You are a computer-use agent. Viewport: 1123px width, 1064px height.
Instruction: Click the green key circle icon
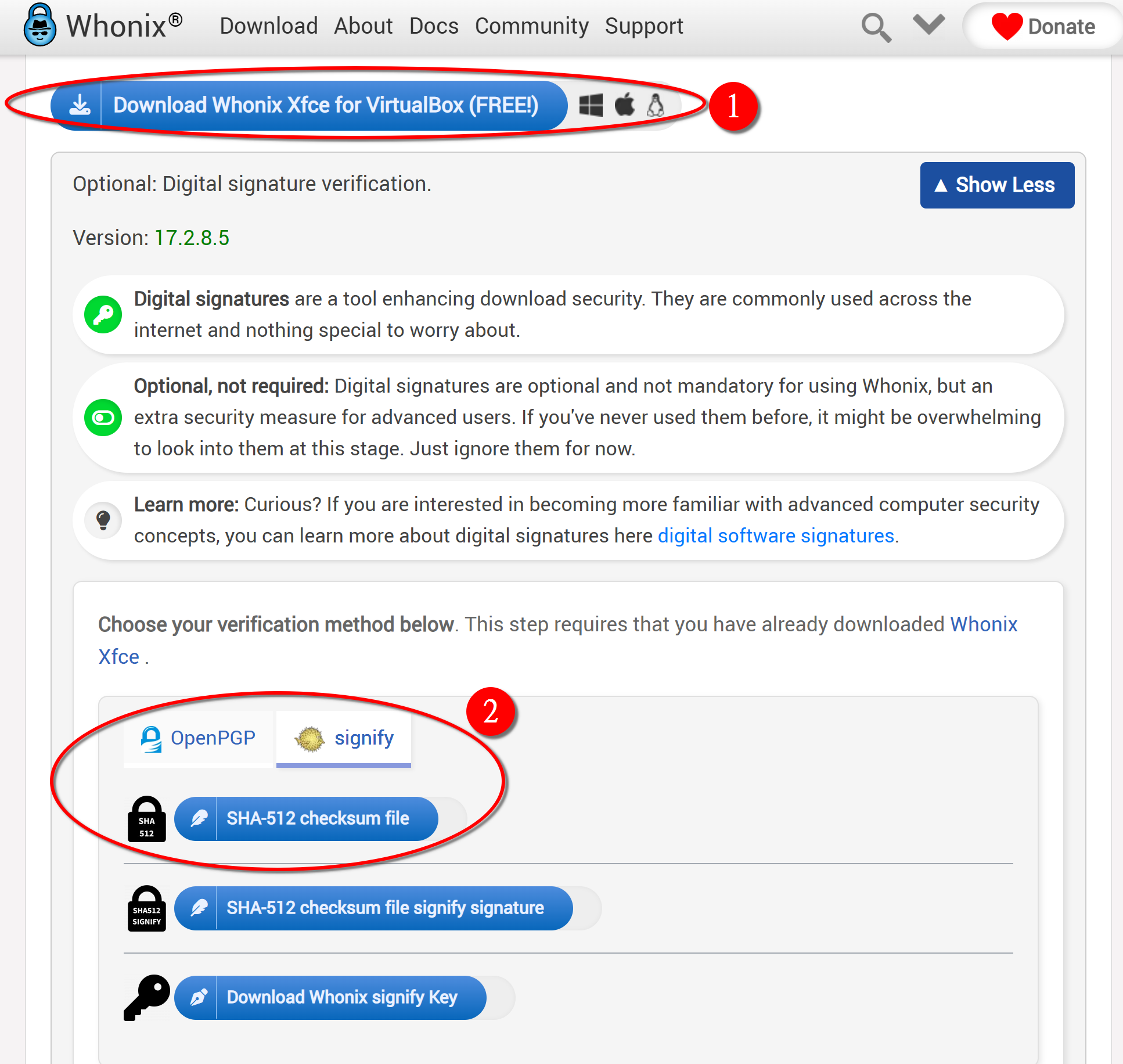coord(103,315)
